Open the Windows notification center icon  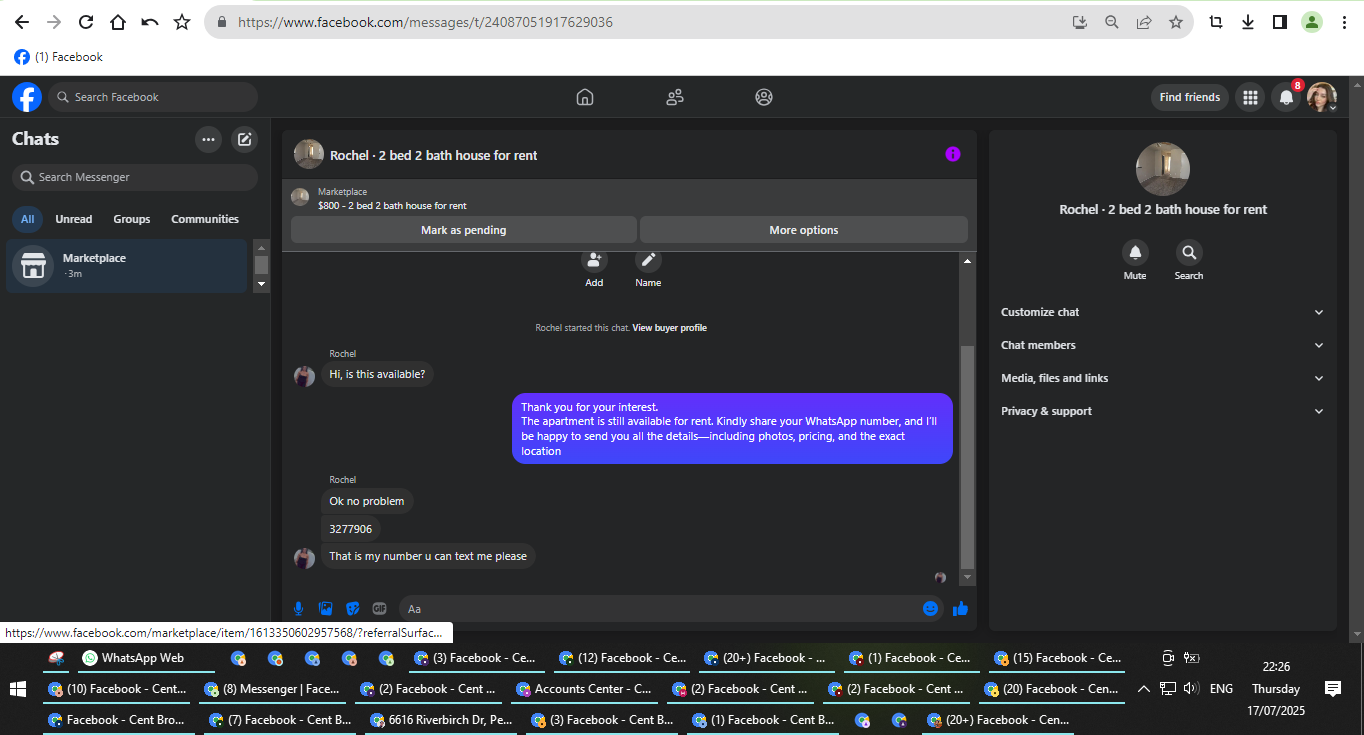(1332, 688)
